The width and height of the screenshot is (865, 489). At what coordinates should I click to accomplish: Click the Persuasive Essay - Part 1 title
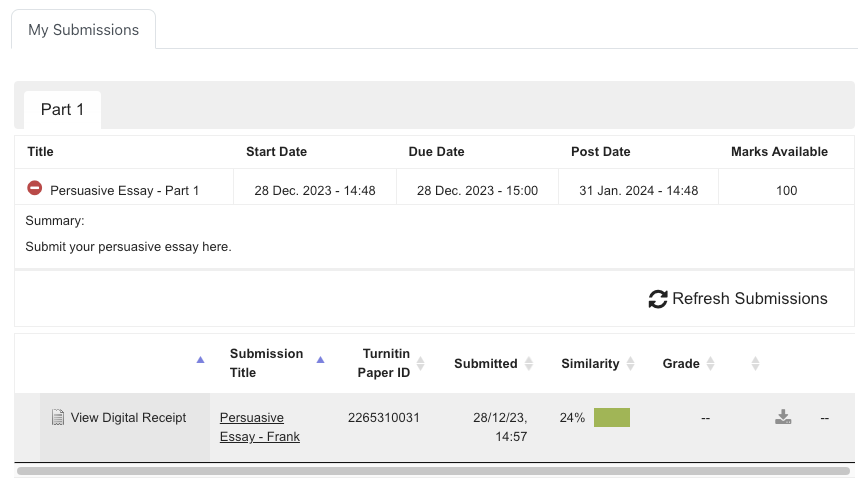point(125,190)
